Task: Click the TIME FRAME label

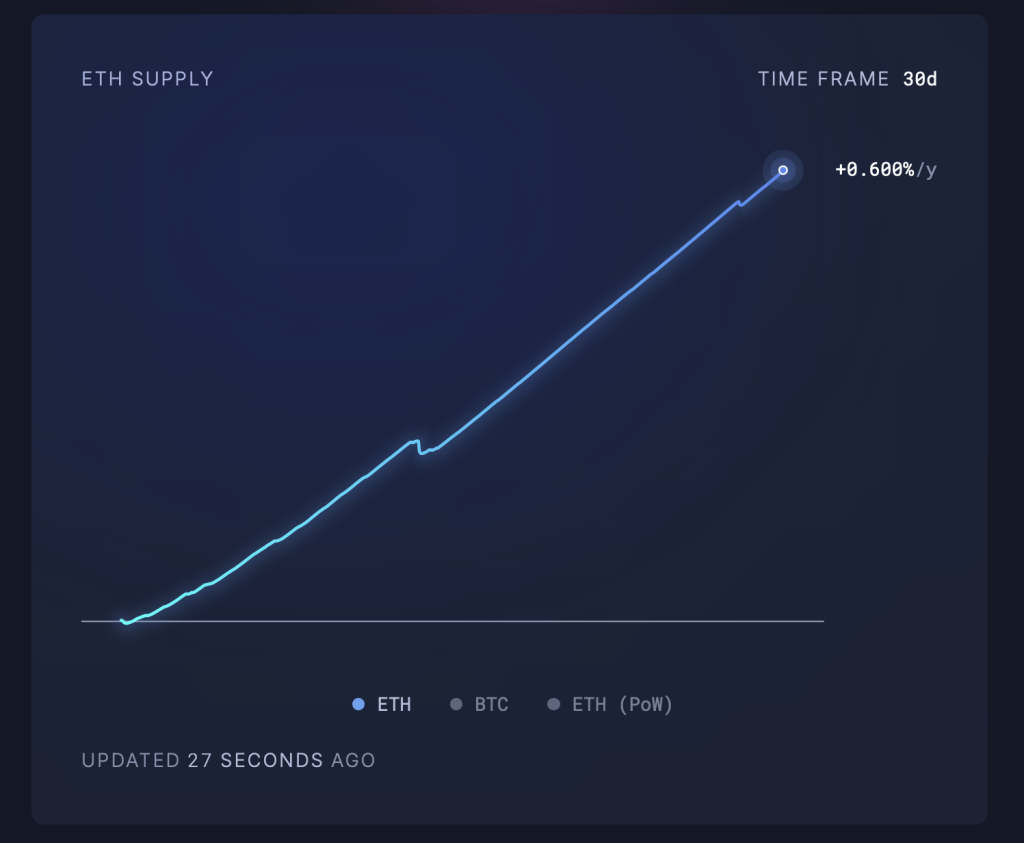Action: [x=822, y=79]
